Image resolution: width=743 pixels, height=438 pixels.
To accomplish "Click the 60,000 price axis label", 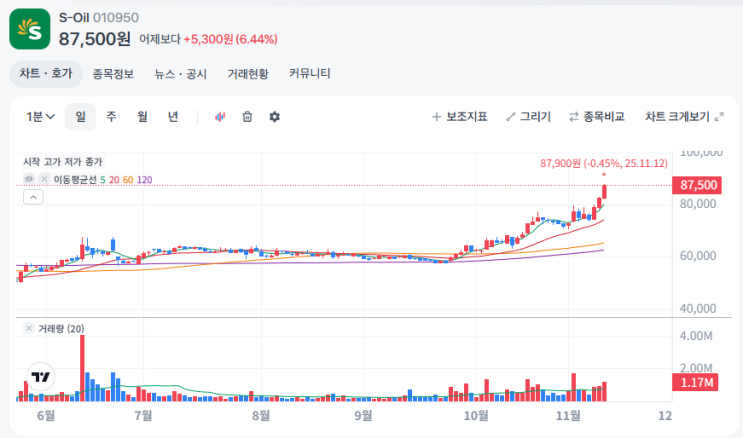I will (x=698, y=256).
